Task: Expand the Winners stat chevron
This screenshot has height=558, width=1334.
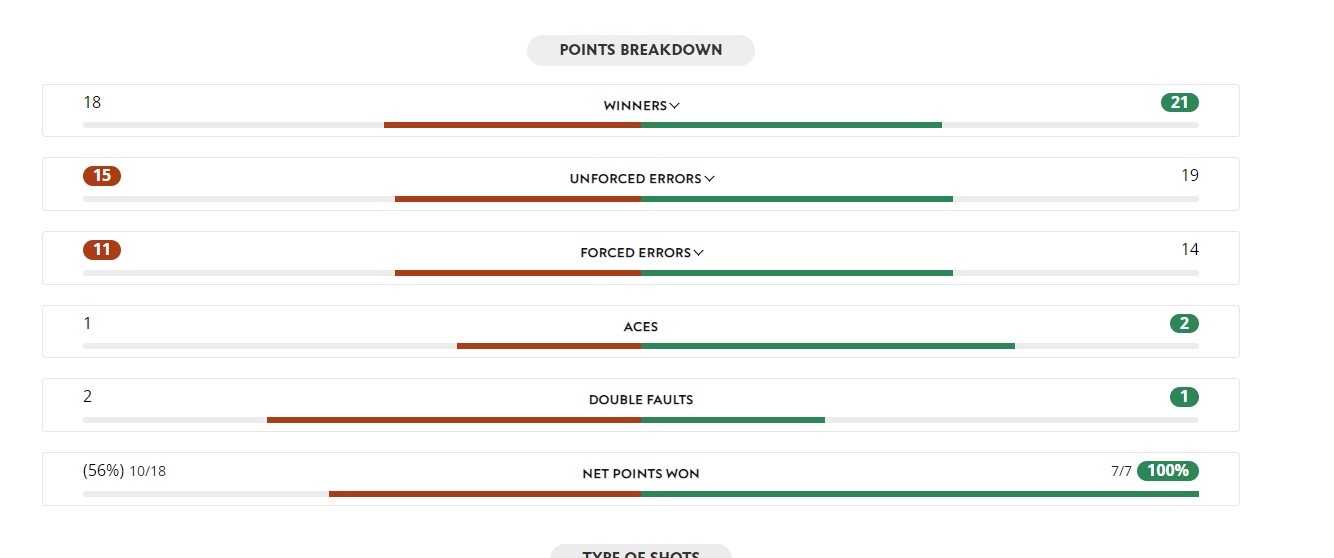Action: 675,106
